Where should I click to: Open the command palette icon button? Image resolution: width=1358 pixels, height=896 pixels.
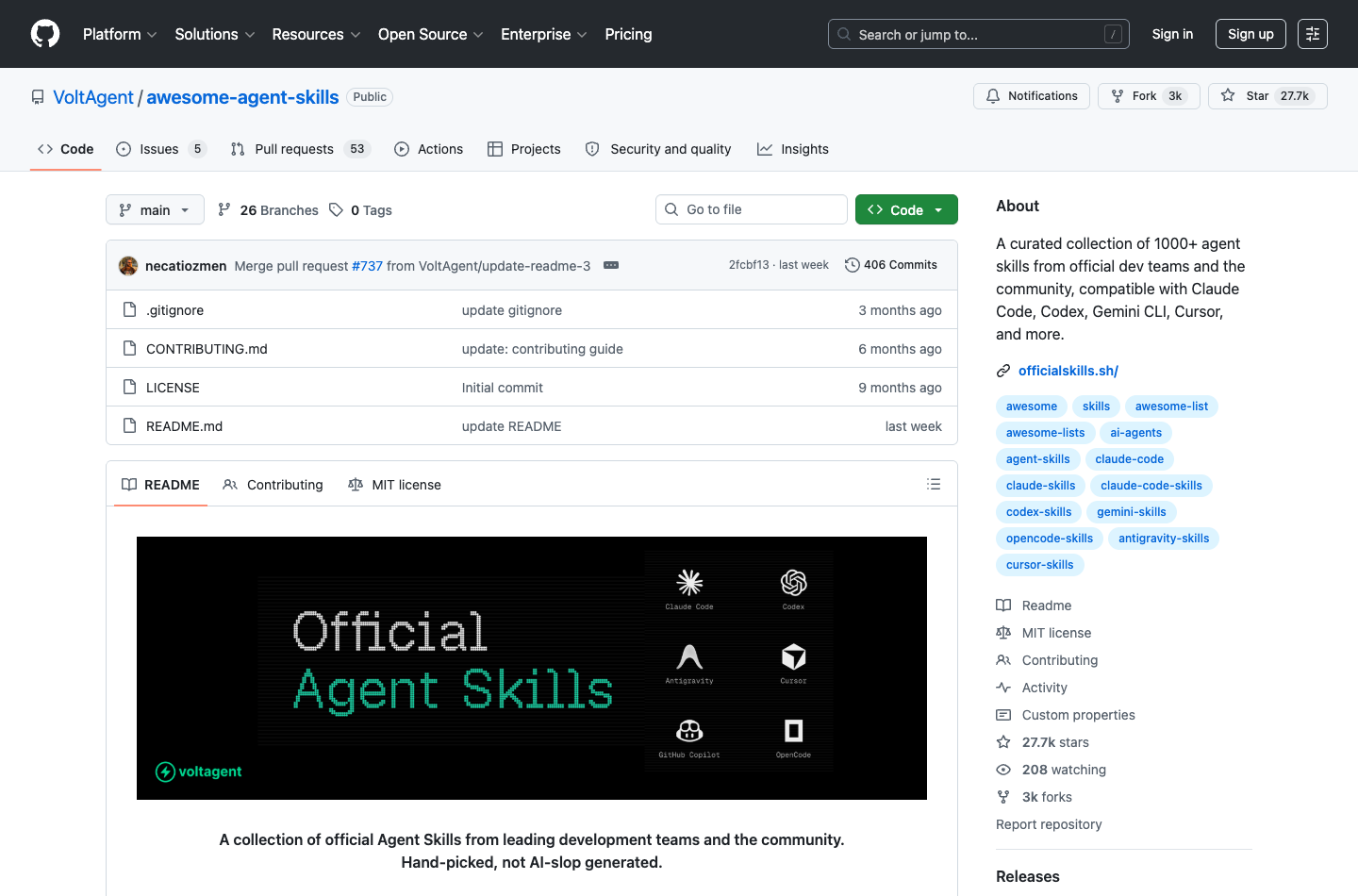point(1313,34)
